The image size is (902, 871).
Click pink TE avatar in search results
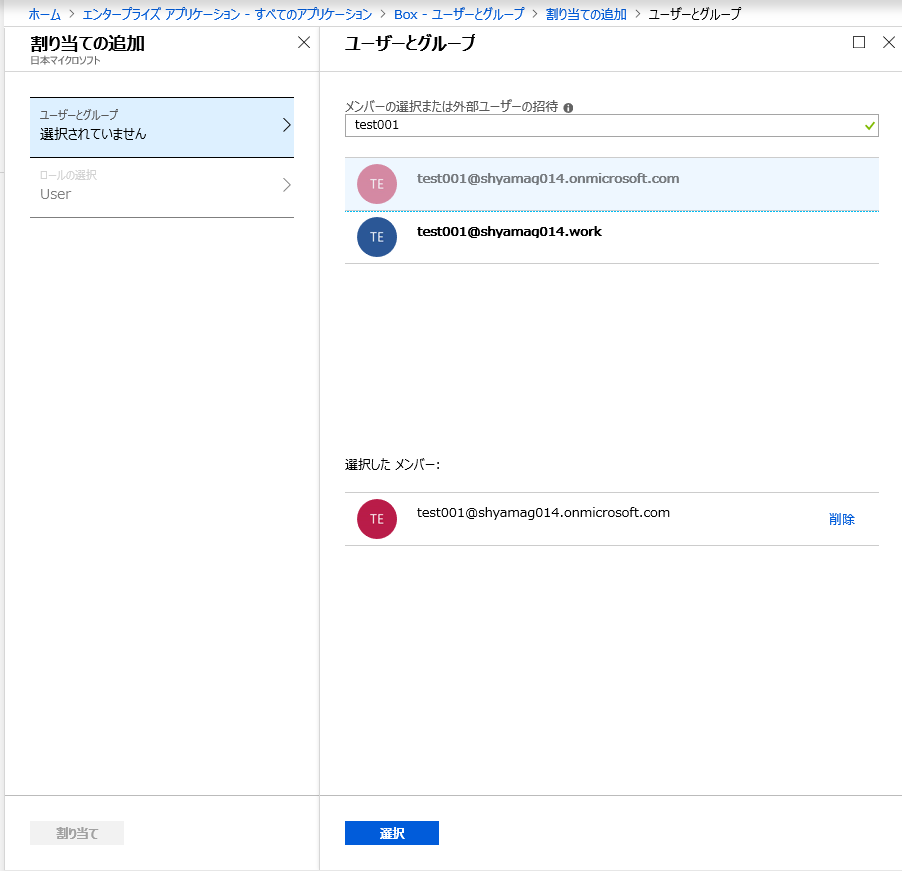(377, 184)
